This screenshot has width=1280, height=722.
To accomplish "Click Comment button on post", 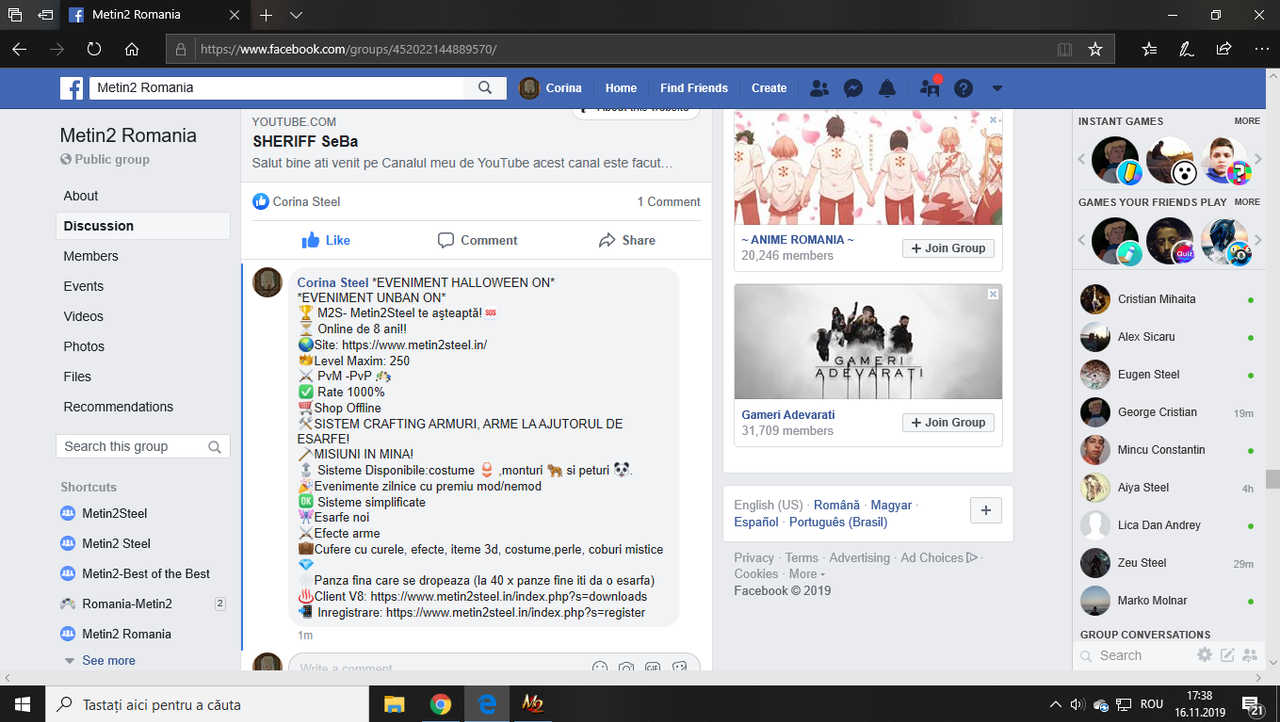I will (x=477, y=240).
